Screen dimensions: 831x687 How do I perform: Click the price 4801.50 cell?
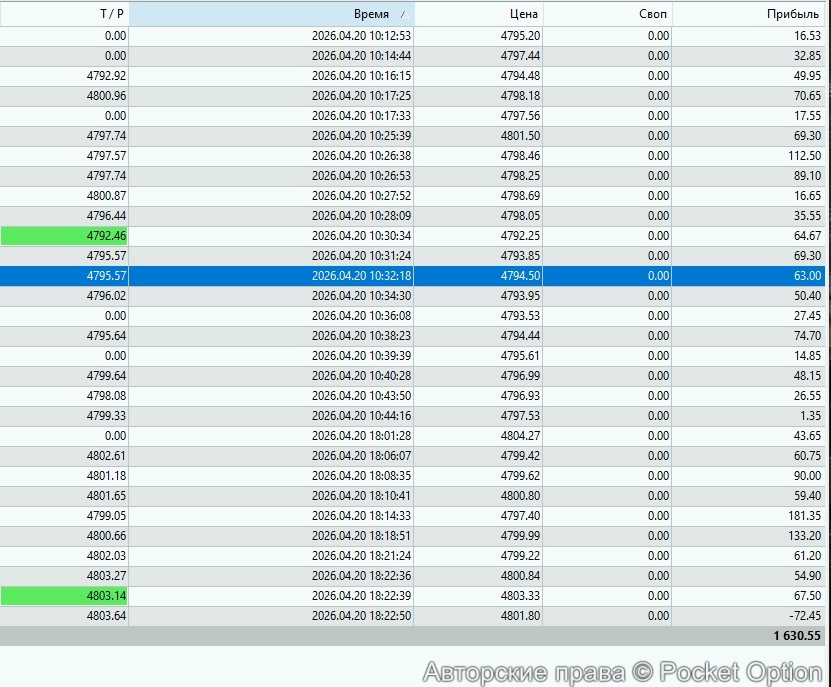[519, 136]
